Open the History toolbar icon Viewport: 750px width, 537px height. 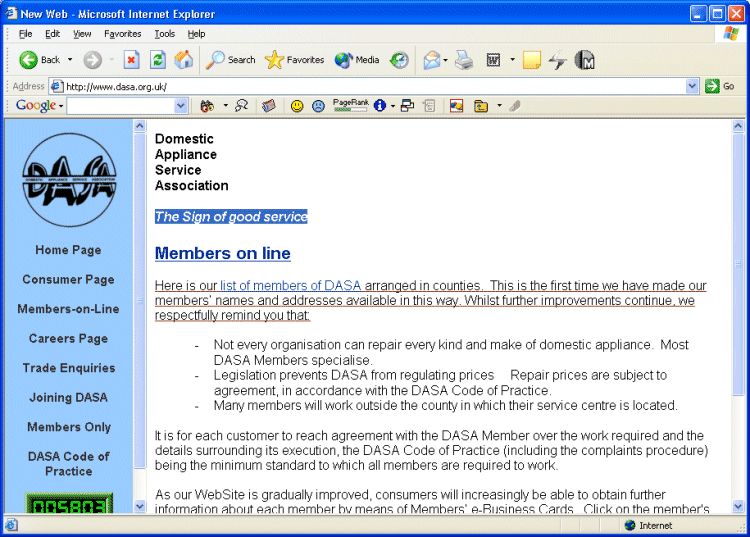tap(399, 60)
